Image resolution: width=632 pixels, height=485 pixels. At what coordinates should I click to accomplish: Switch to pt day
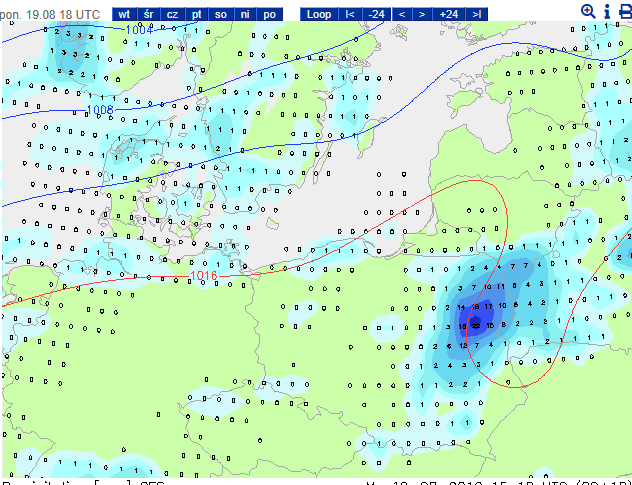pos(196,14)
